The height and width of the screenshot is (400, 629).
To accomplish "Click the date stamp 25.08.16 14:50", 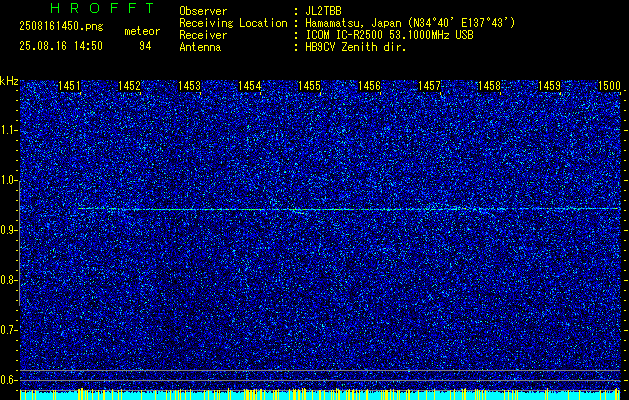I will 61,46.
